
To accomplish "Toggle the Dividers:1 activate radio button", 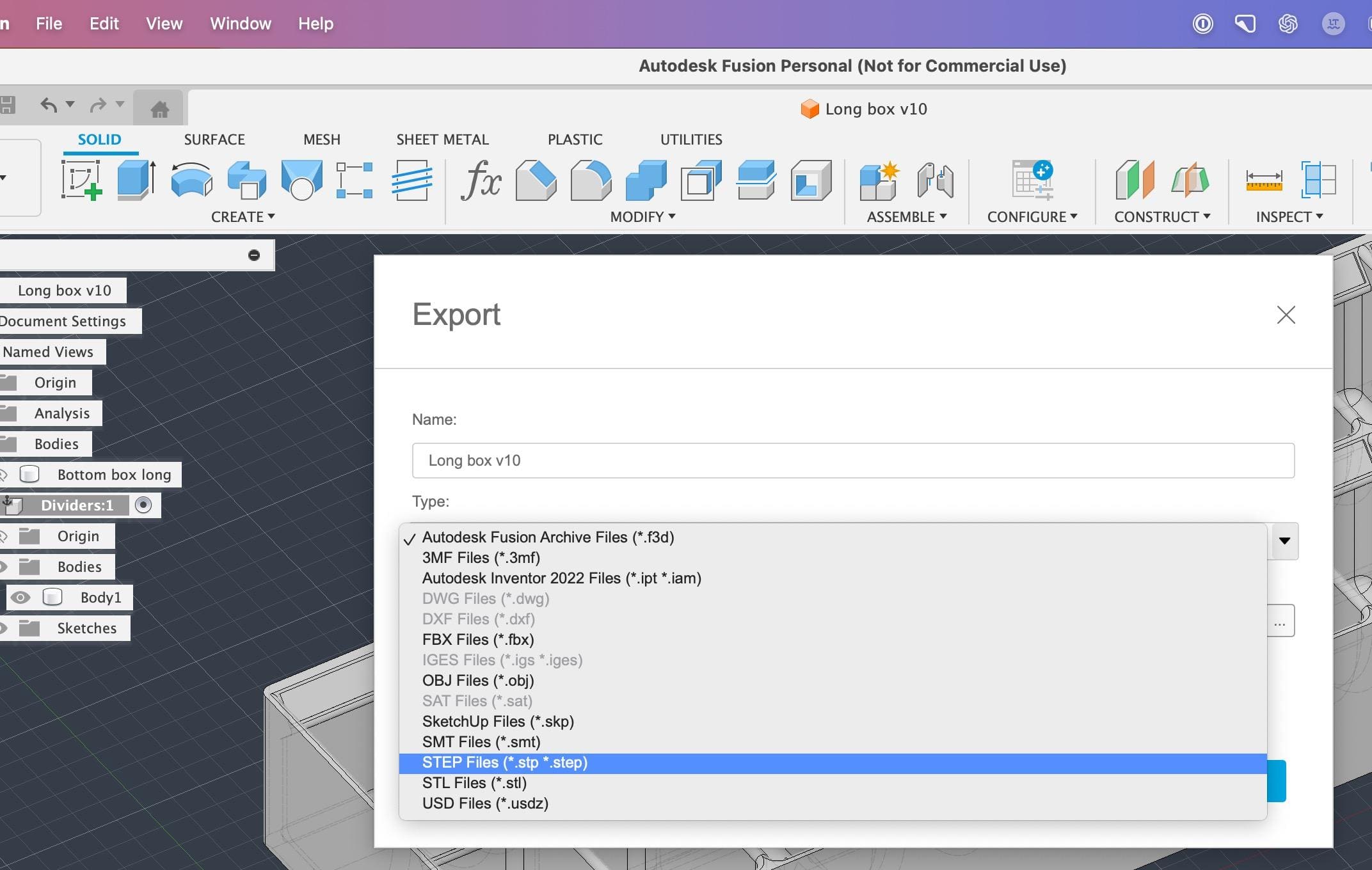I will (143, 505).
